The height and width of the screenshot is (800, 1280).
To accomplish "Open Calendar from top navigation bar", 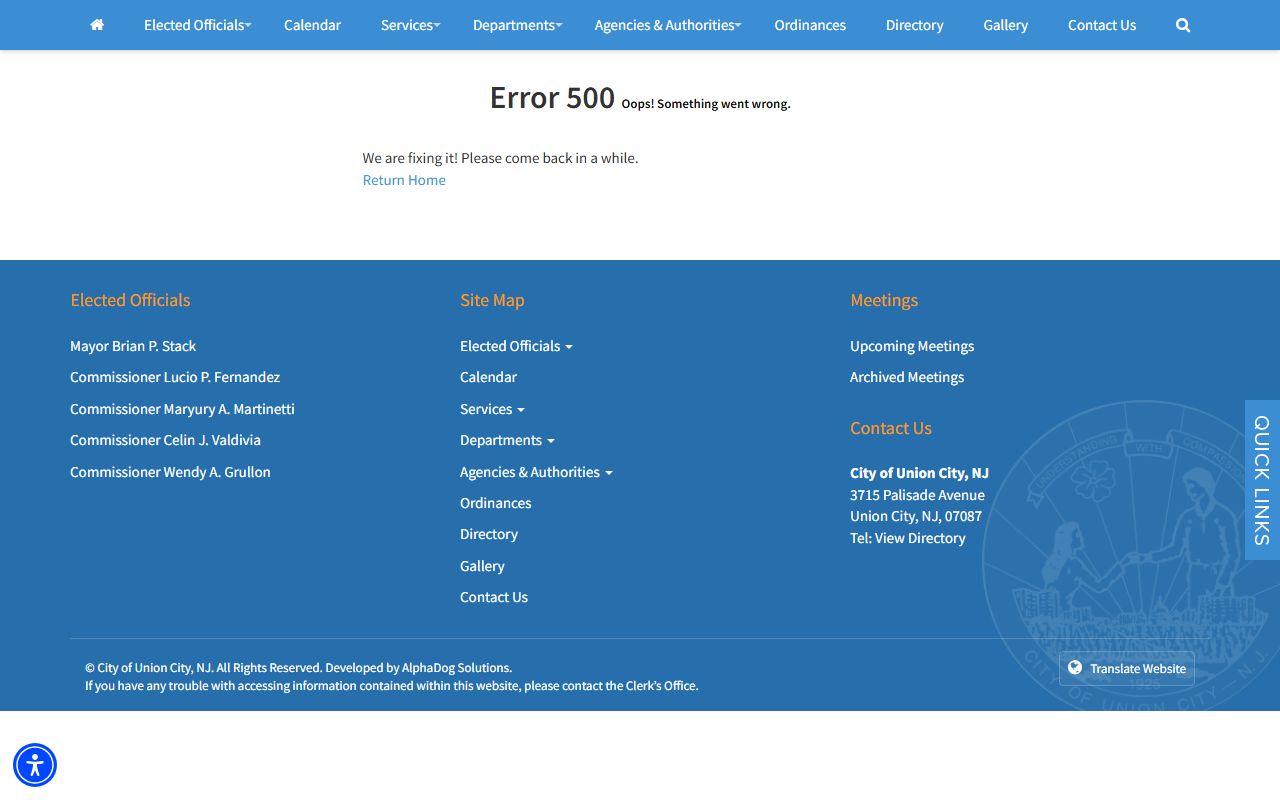I will click(x=312, y=25).
